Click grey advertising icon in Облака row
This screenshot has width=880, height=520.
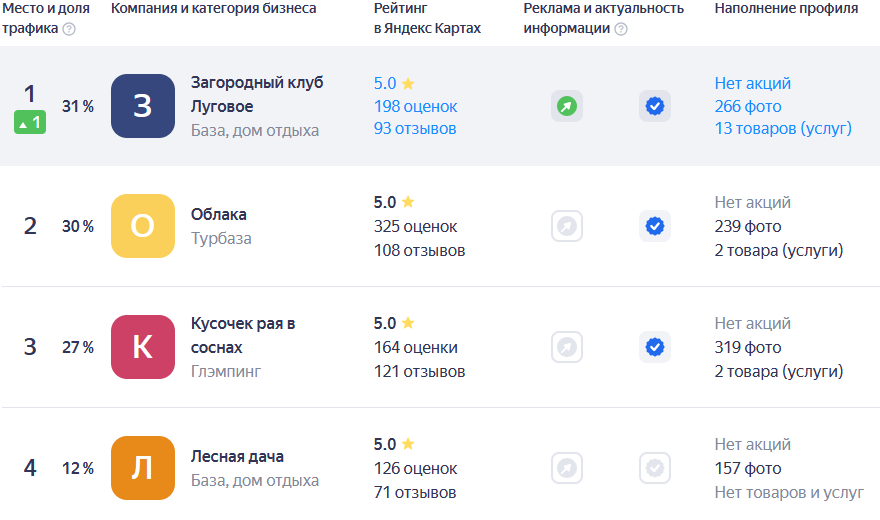(x=567, y=227)
